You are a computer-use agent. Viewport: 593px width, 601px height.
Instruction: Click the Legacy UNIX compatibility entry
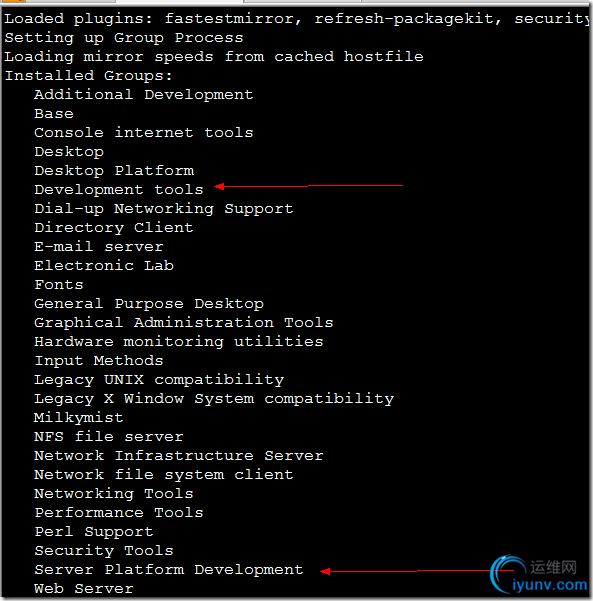pyautogui.click(x=159, y=380)
